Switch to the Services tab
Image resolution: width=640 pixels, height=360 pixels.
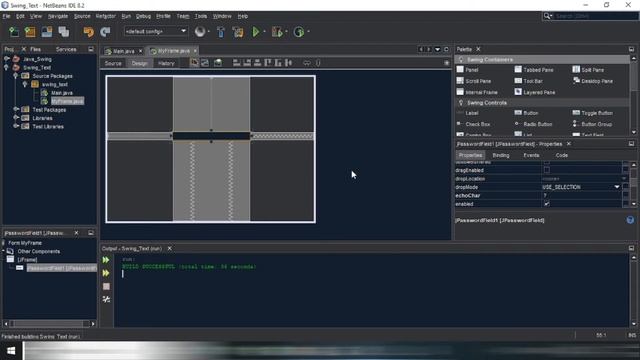click(x=66, y=49)
